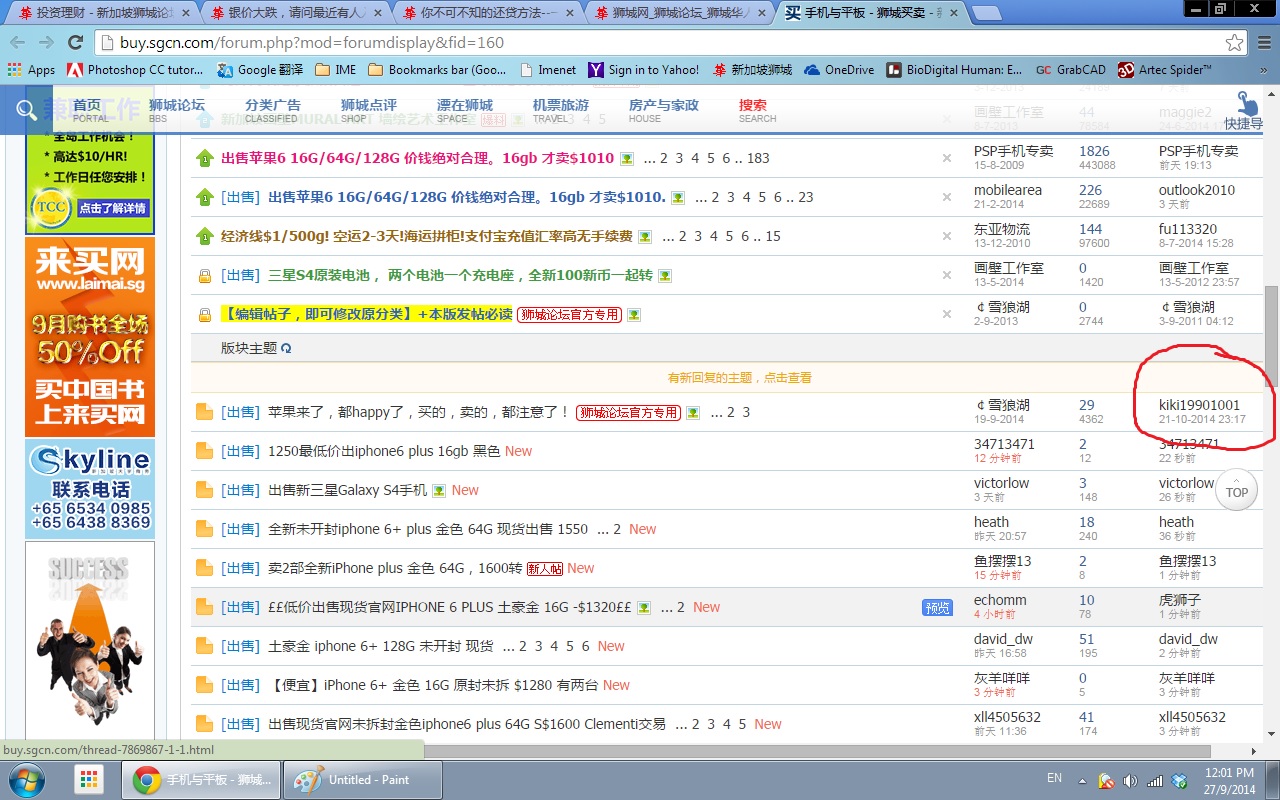Viewport: 1280px width, 800px height.
Task: Click the X beside the 经济线$1/500g thread
Action: 947,236
